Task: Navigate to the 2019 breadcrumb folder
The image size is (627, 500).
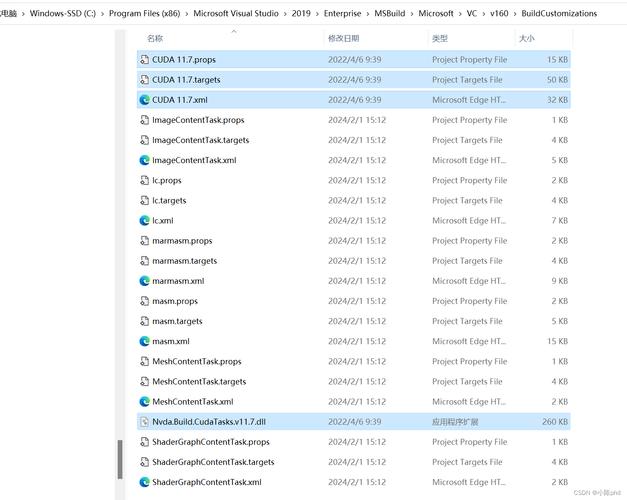Action: pos(301,14)
